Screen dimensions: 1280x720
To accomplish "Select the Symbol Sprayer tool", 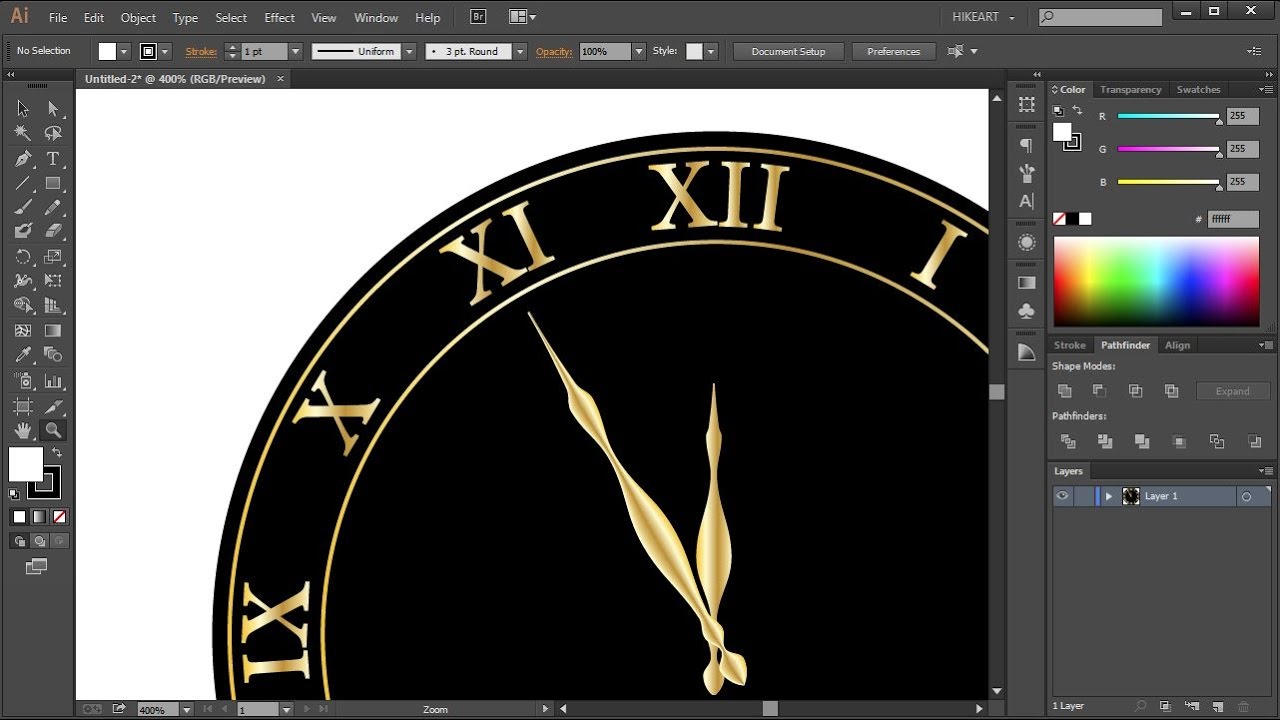I will tap(23, 381).
